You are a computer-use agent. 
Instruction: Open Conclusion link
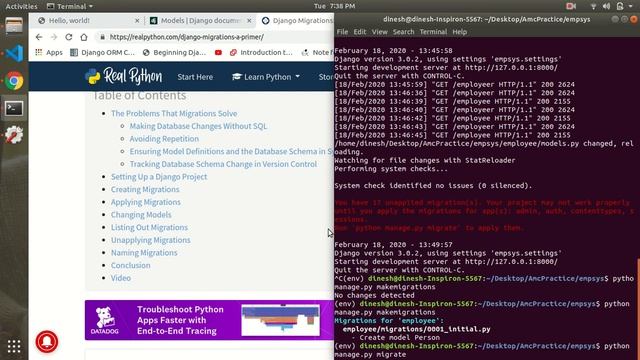[x=131, y=265]
